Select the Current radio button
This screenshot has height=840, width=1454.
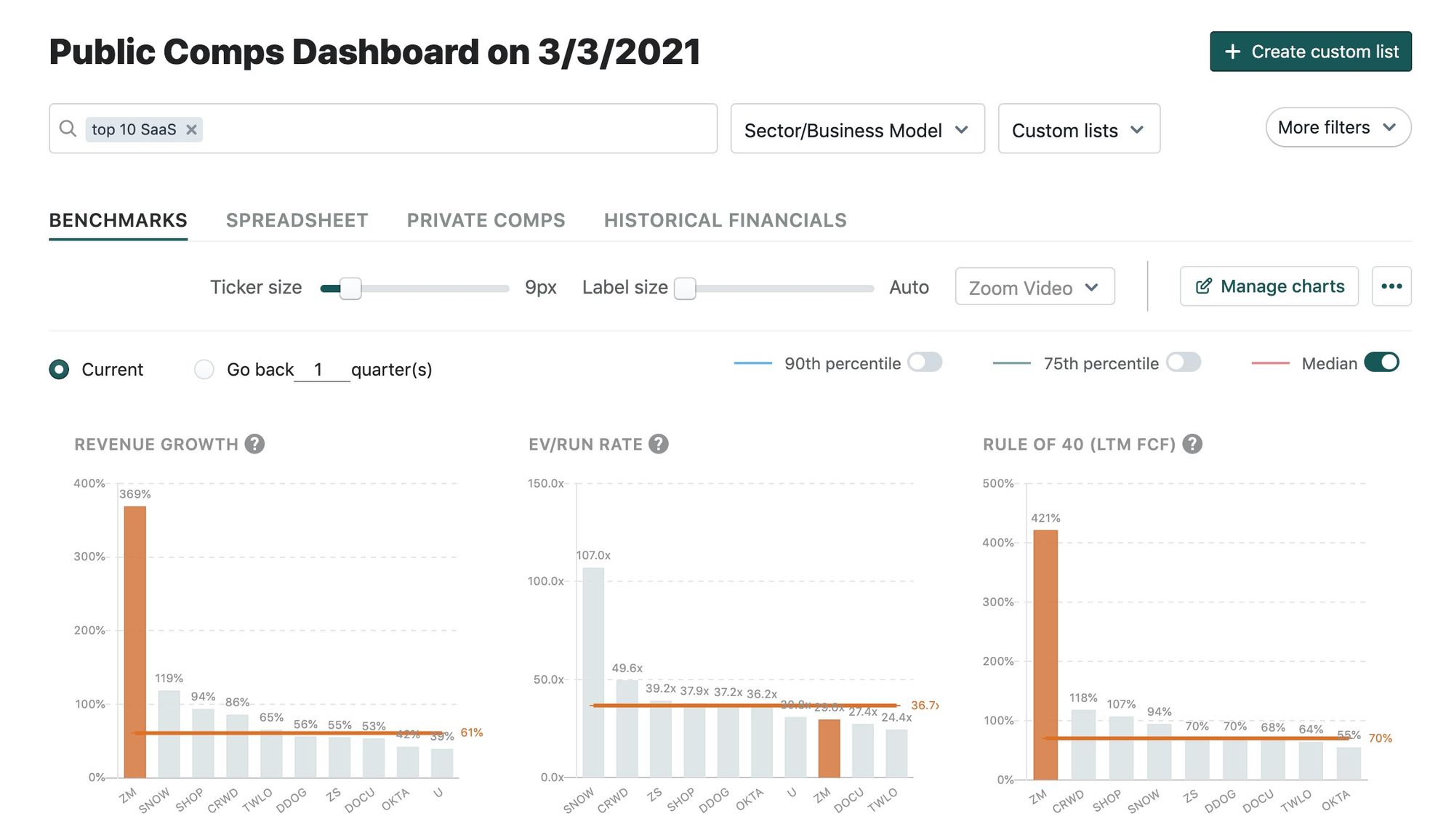[x=59, y=369]
